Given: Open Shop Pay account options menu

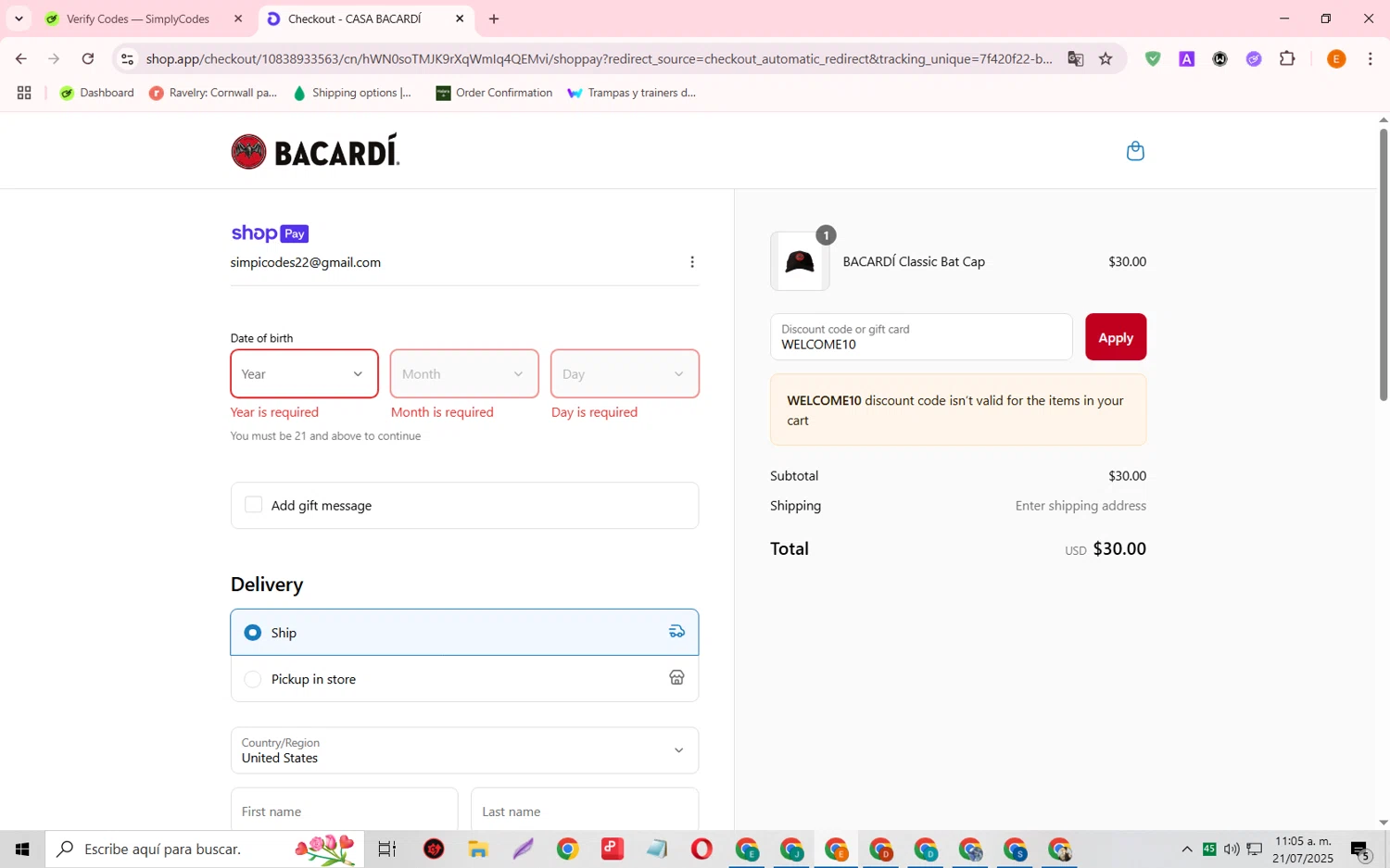Looking at the screenshot, I should (x=691, y=262).
